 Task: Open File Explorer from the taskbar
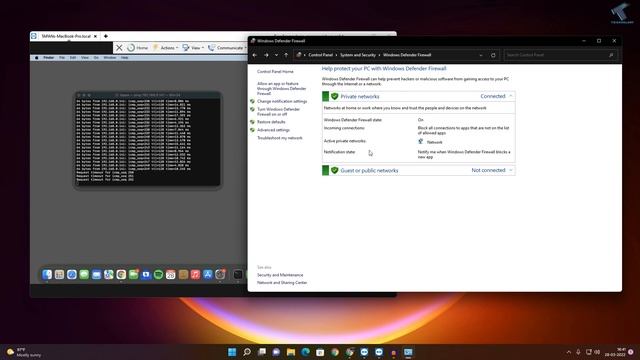tap(291, 352)
